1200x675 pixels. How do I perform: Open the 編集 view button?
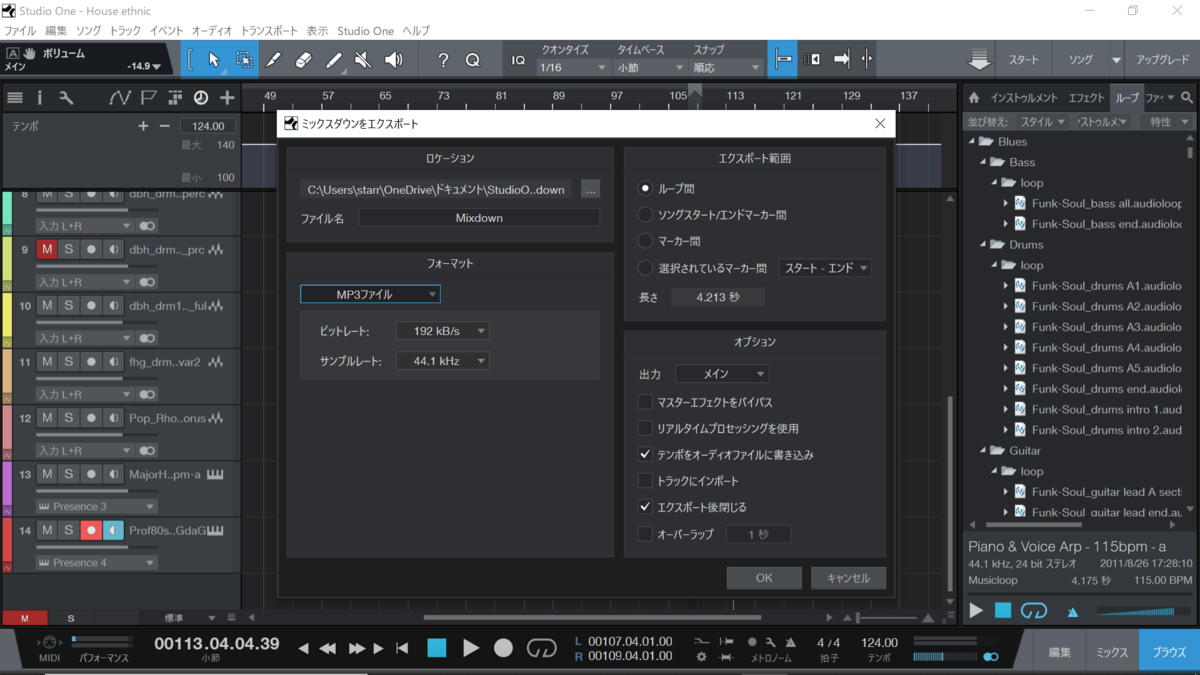pos(1060,652)
